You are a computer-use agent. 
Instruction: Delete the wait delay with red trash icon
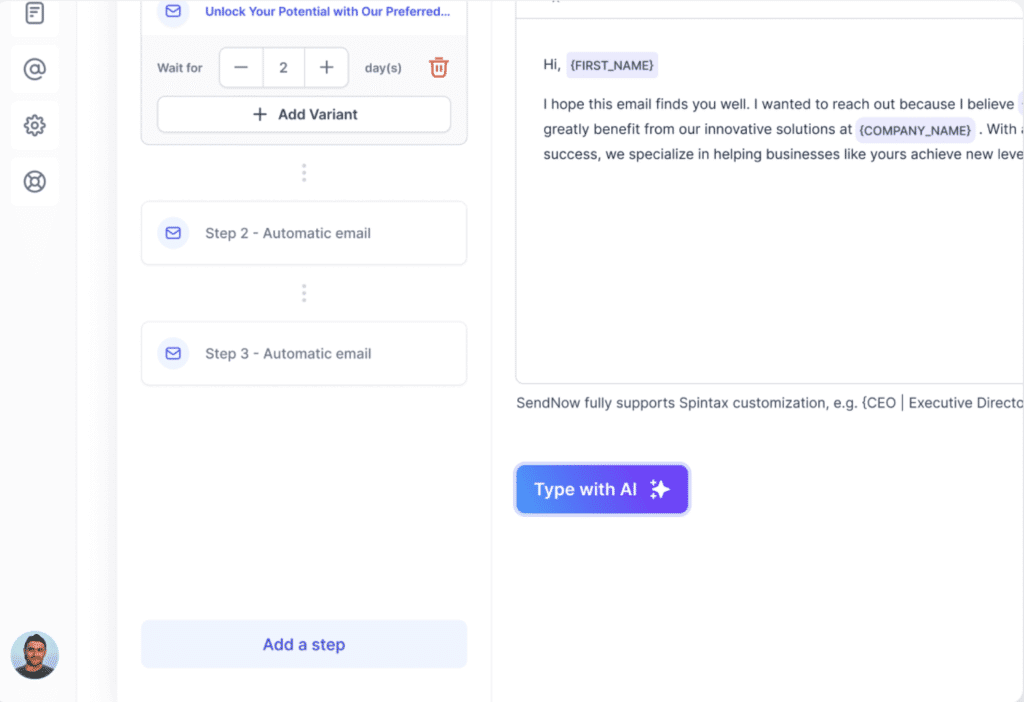click(438, 67)
